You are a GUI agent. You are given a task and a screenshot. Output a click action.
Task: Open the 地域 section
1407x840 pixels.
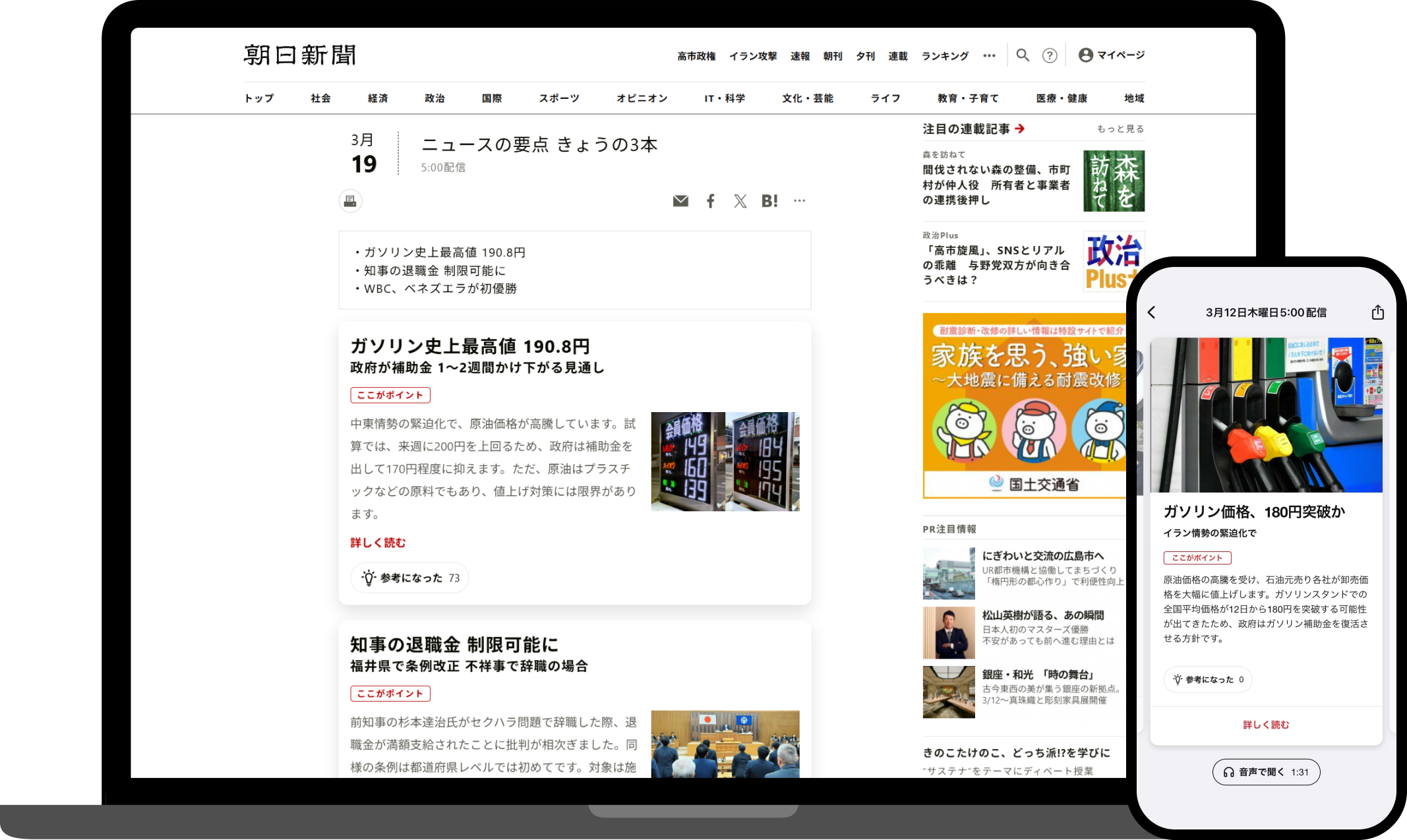pyautogui.click(x=1134, y=98)
